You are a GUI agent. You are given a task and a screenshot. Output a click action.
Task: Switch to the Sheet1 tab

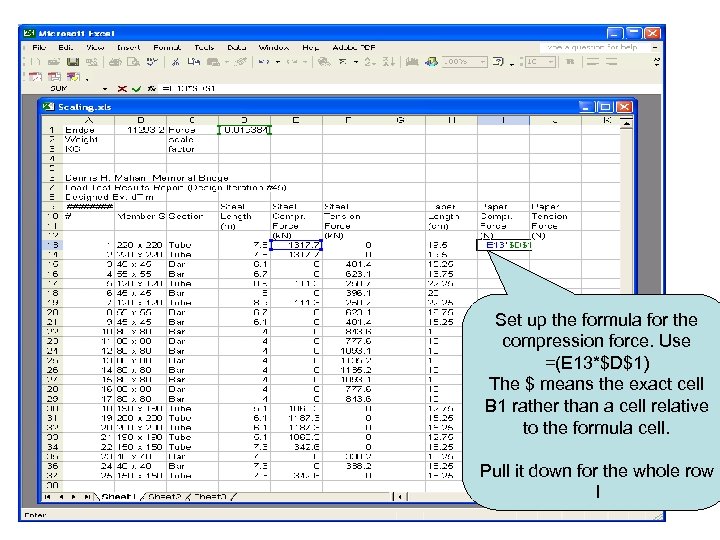tap(118, 496)
